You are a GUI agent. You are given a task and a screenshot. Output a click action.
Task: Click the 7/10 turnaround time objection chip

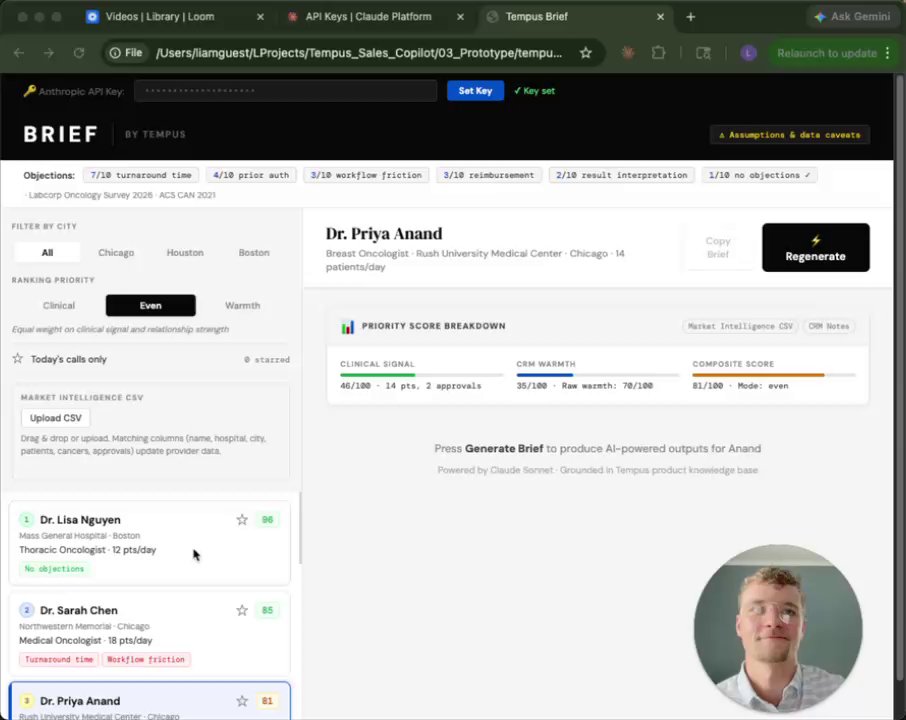coord(140,175)
